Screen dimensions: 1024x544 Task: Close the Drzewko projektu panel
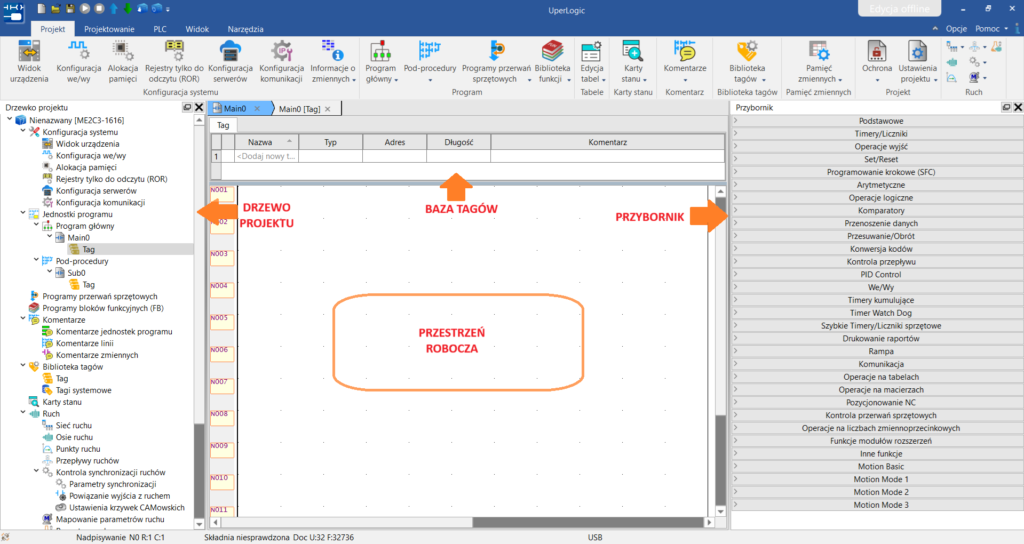pyautogui.click(x=199, y=107)
